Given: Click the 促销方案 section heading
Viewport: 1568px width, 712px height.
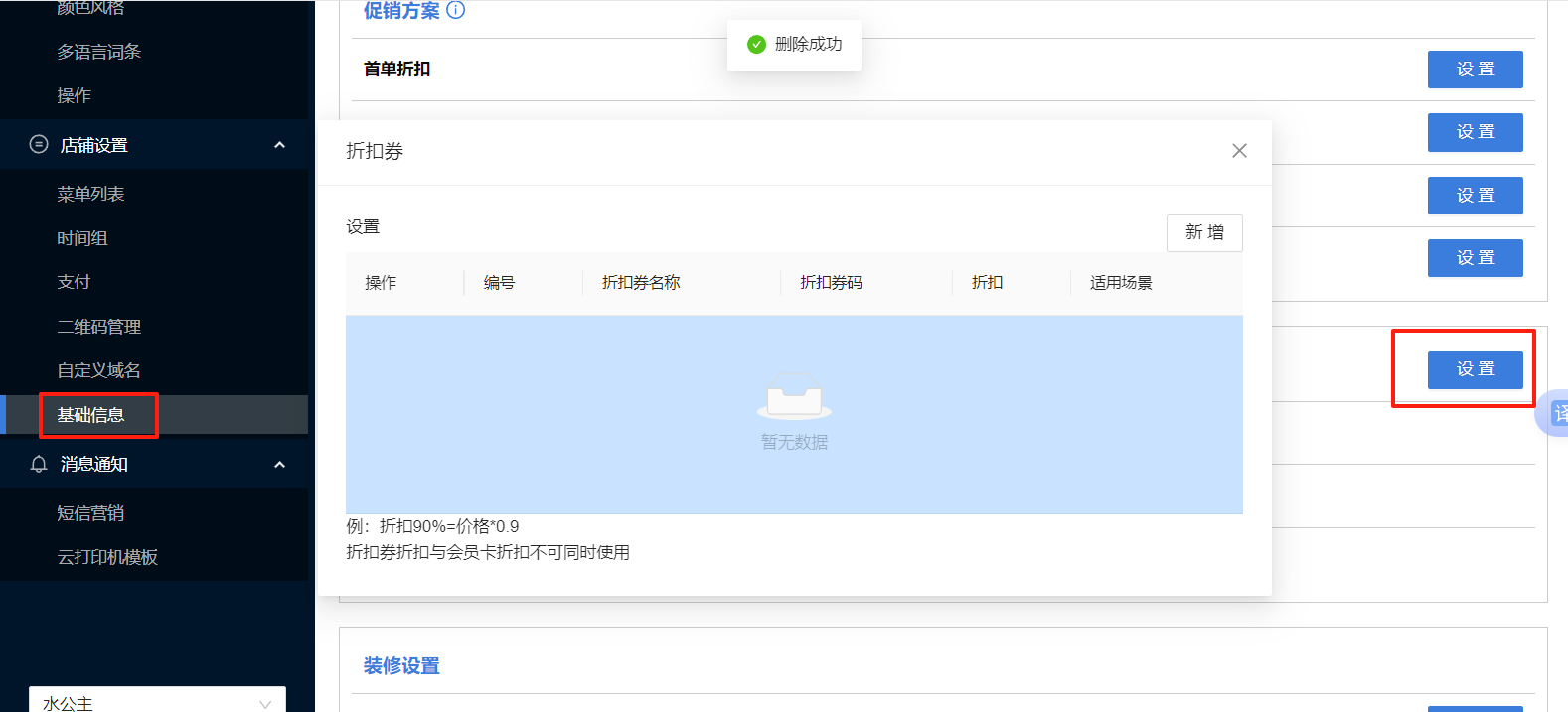Looking at the screenshot, I should click(x=401, y=10).
